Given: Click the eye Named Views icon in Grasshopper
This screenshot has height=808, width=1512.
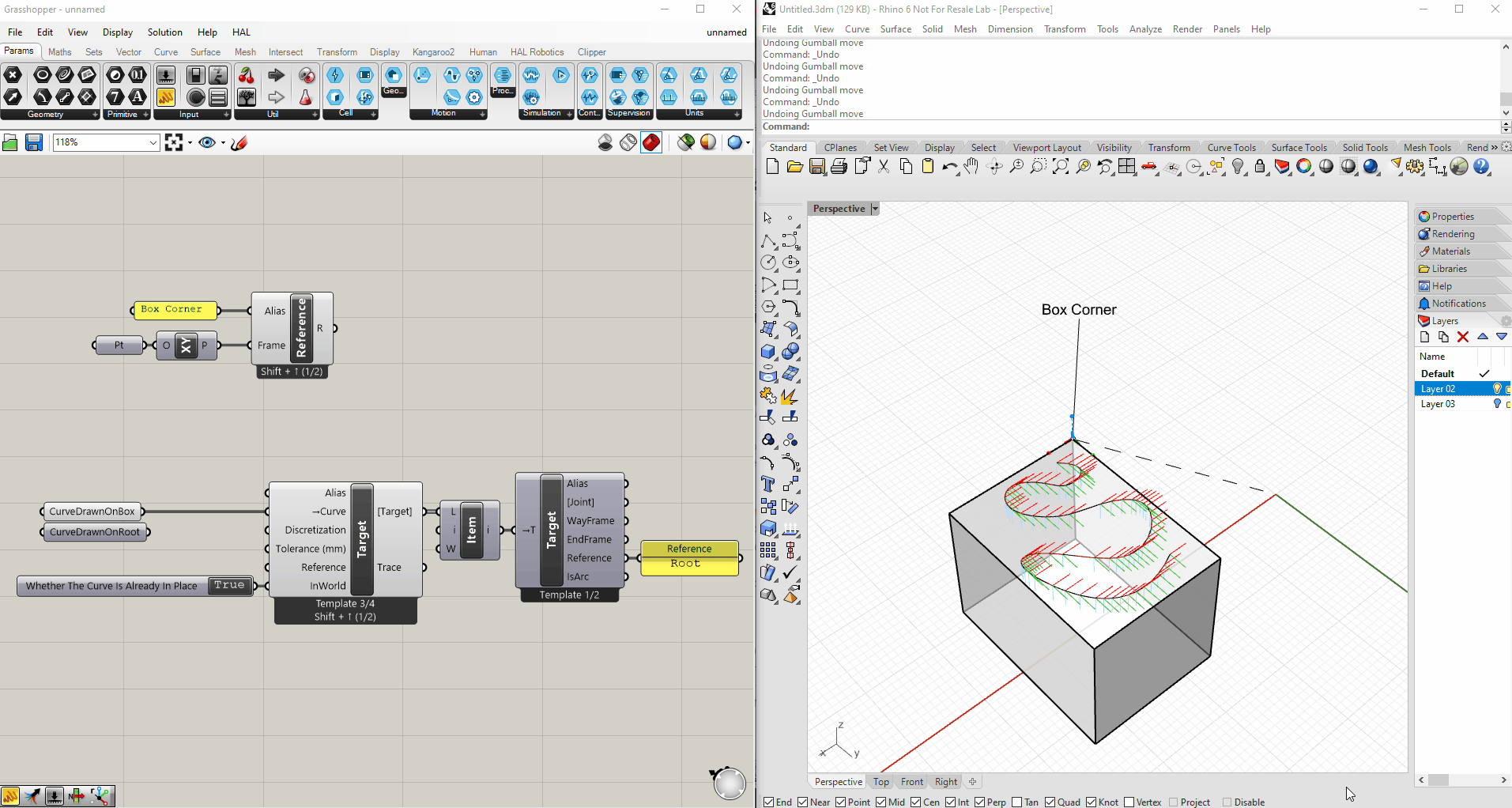Looking at the screenshot, I should (207, 143).
